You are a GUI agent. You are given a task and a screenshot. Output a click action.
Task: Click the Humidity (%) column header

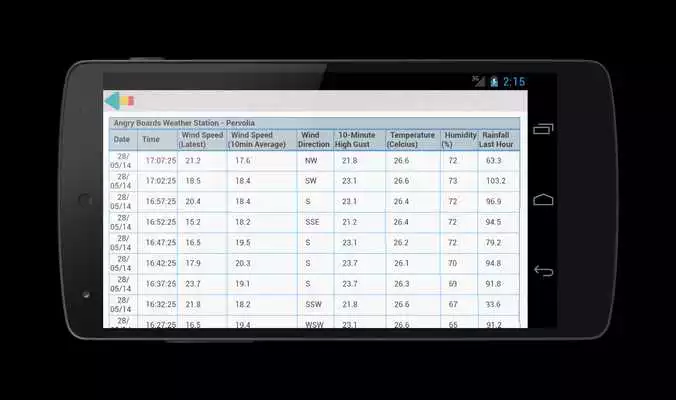point(459,140)
